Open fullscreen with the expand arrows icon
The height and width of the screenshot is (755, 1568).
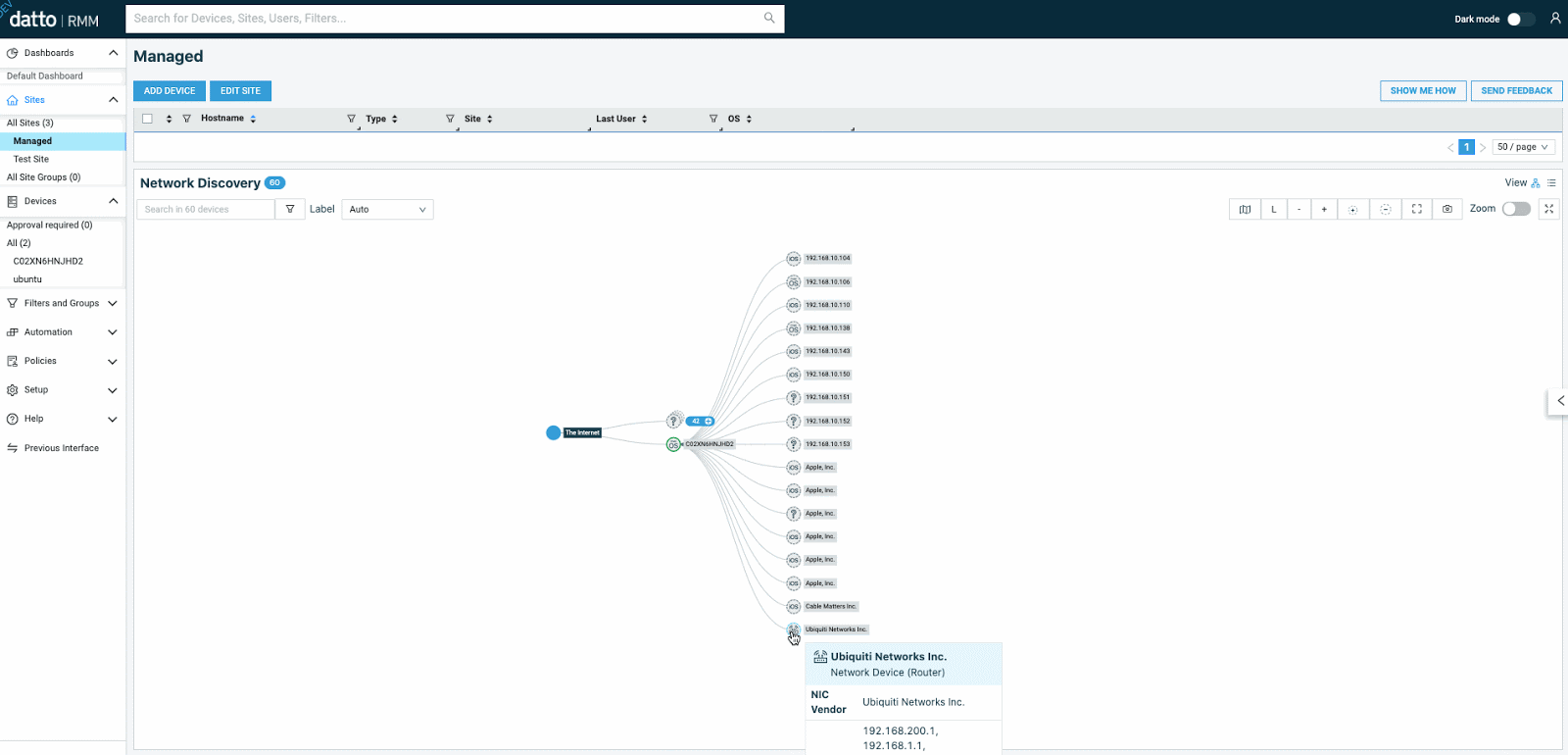(x=1548, y=209)
